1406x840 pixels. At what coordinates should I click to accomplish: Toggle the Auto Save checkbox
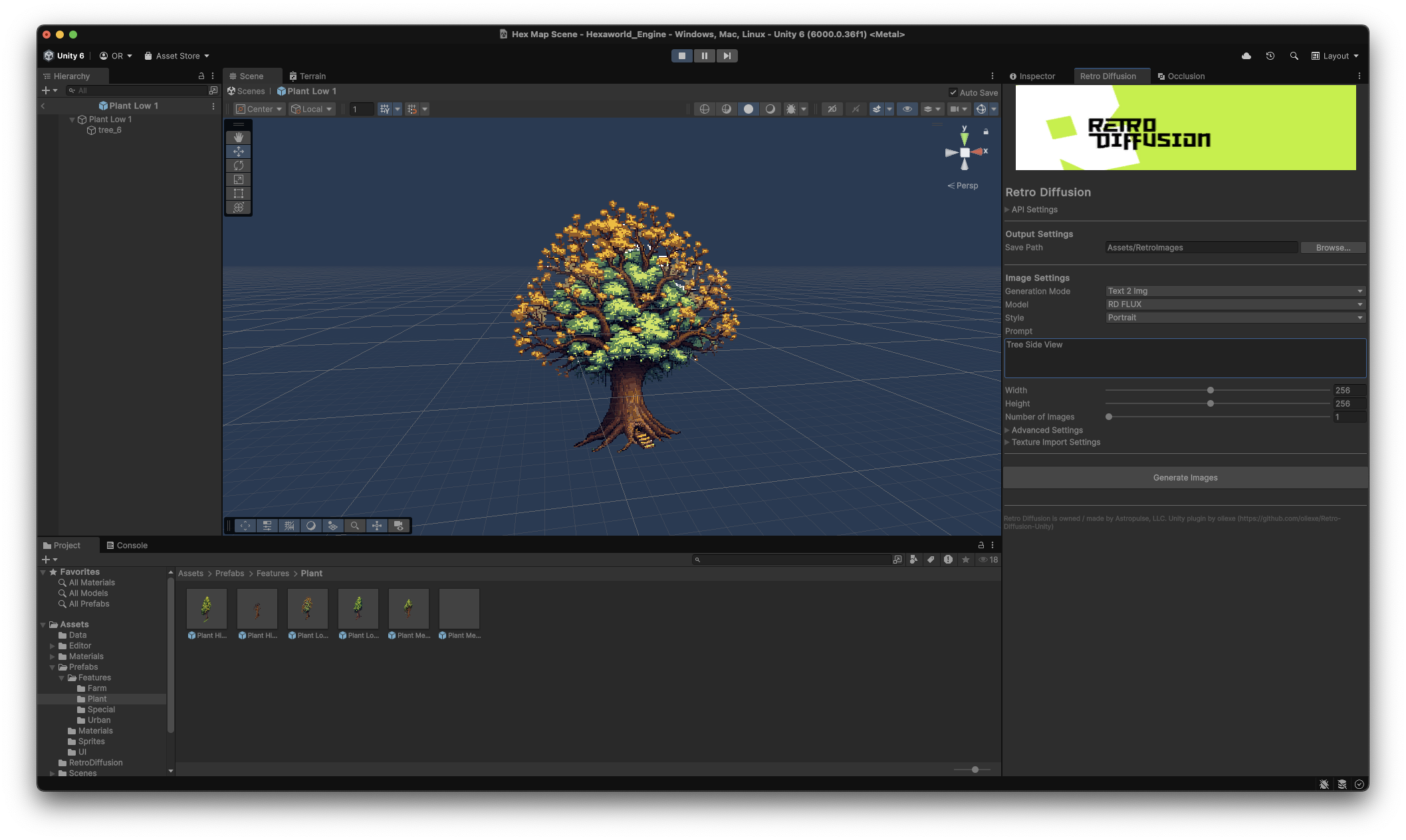pyautogui.click(x=953, y=92)
